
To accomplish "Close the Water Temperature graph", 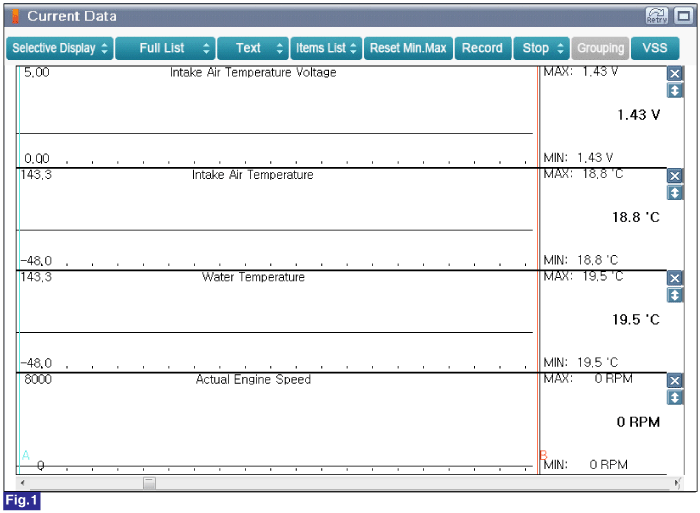I will click(675, 278).
